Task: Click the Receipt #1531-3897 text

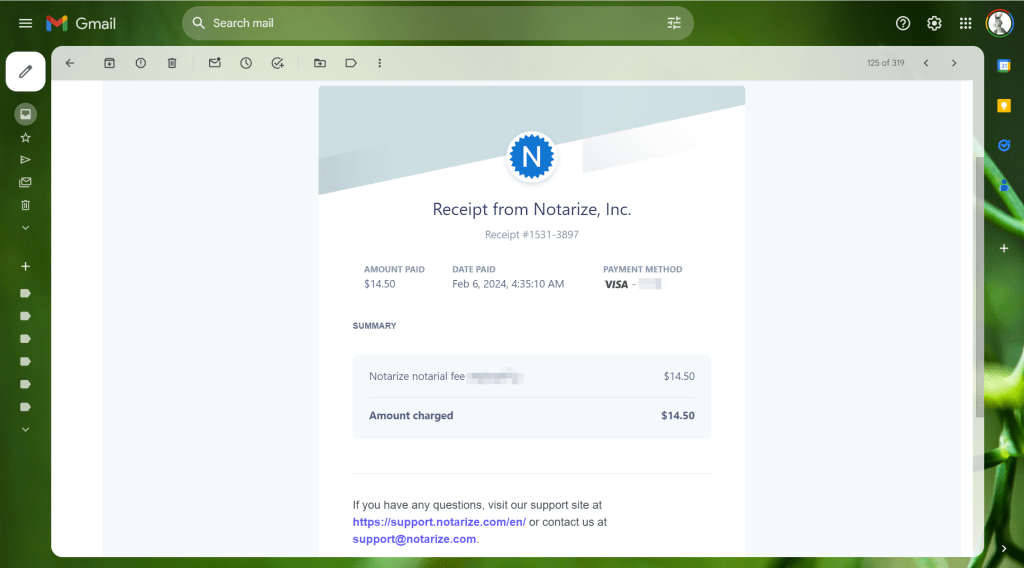Action: (x=532, y=234)
